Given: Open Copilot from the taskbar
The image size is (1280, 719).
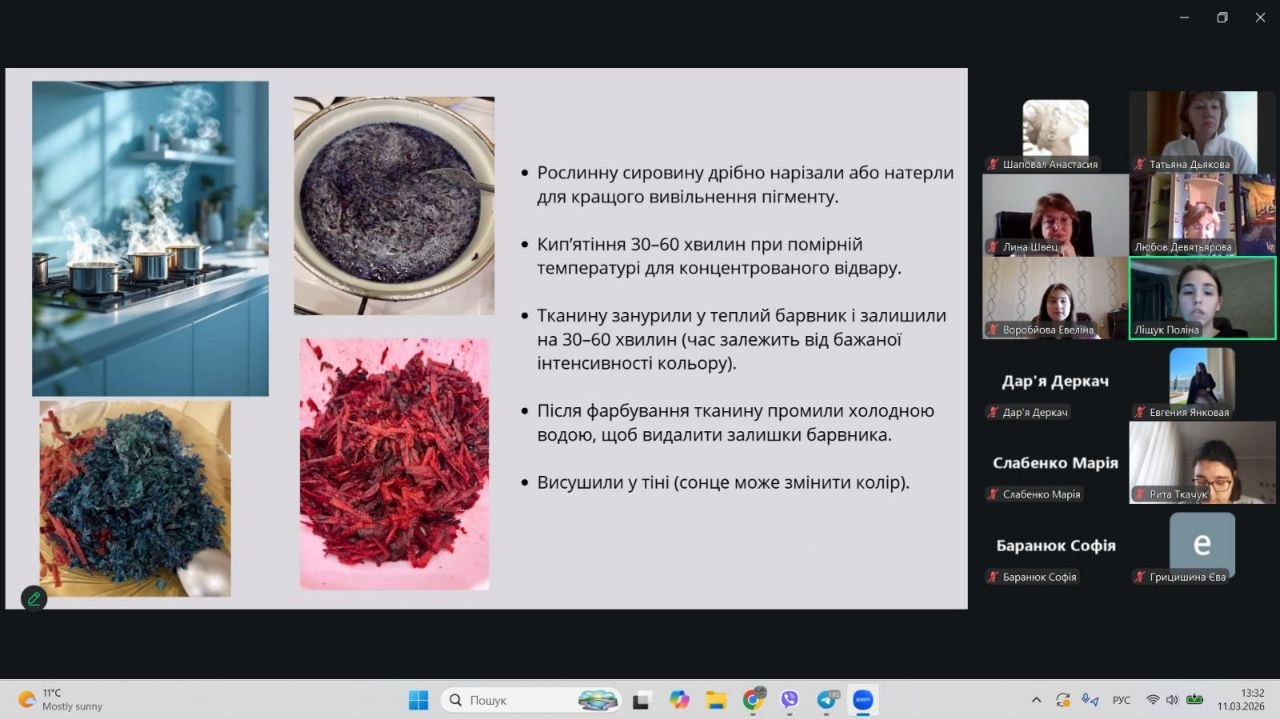Looking at the screenshot, I should pyautogui.click(x=680, y=700).
